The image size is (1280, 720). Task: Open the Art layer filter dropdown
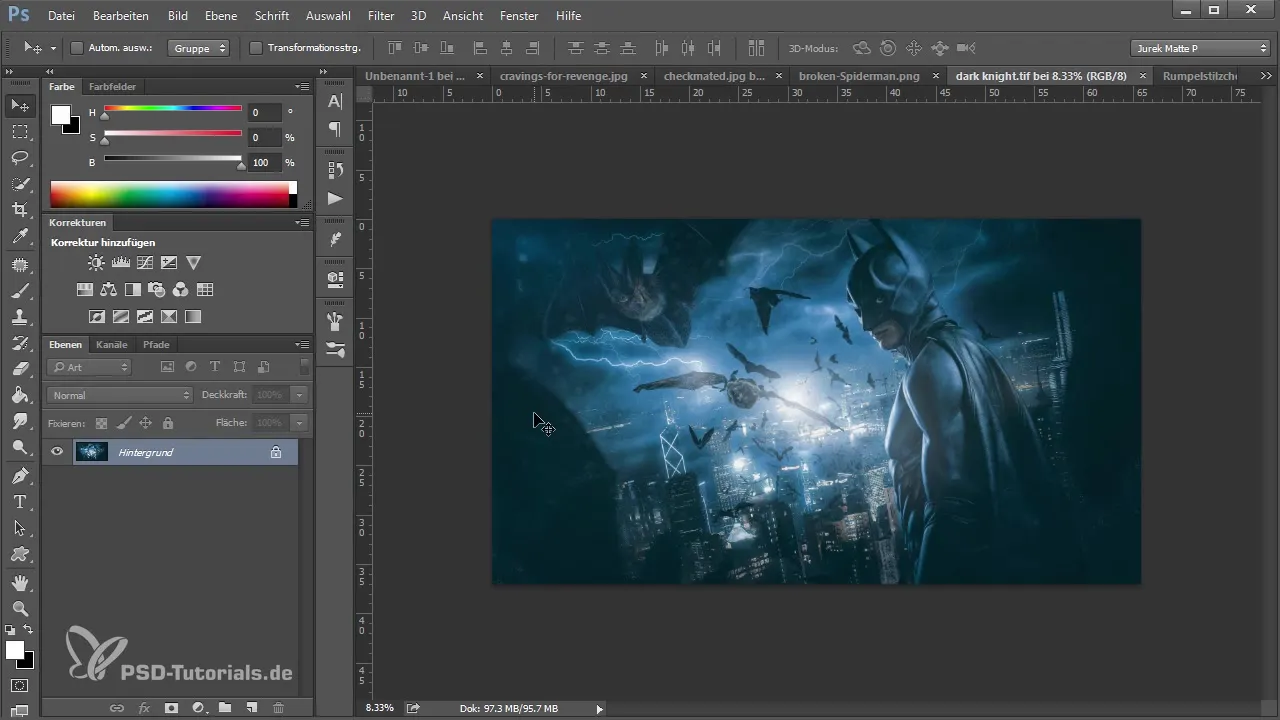click(90, 367)
